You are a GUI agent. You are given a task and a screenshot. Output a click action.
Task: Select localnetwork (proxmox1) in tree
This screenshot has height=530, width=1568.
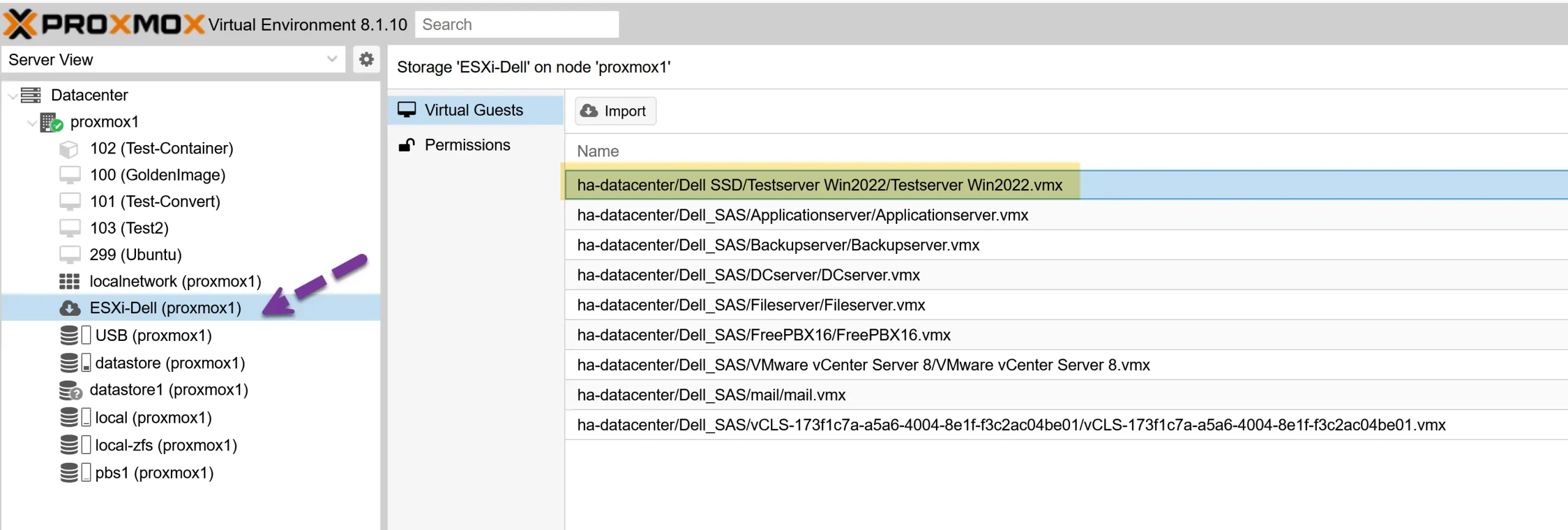point(175,281)
